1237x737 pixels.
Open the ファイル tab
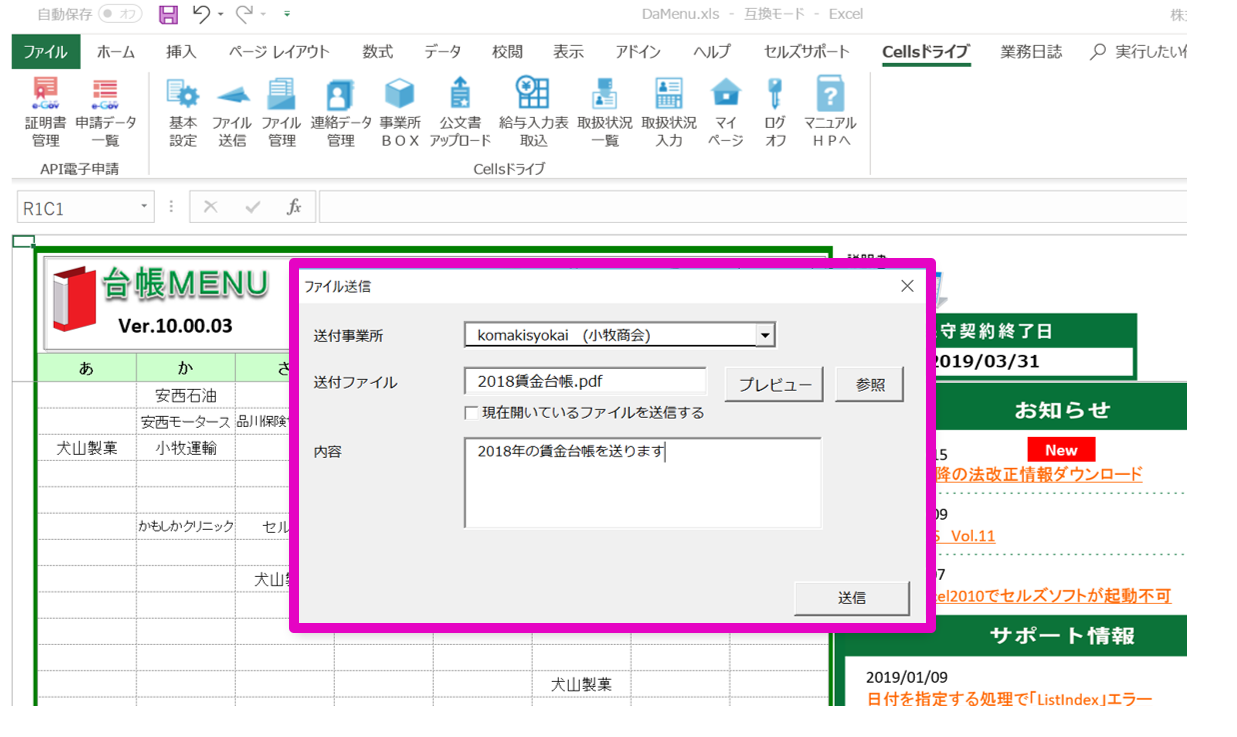point(45,52)
